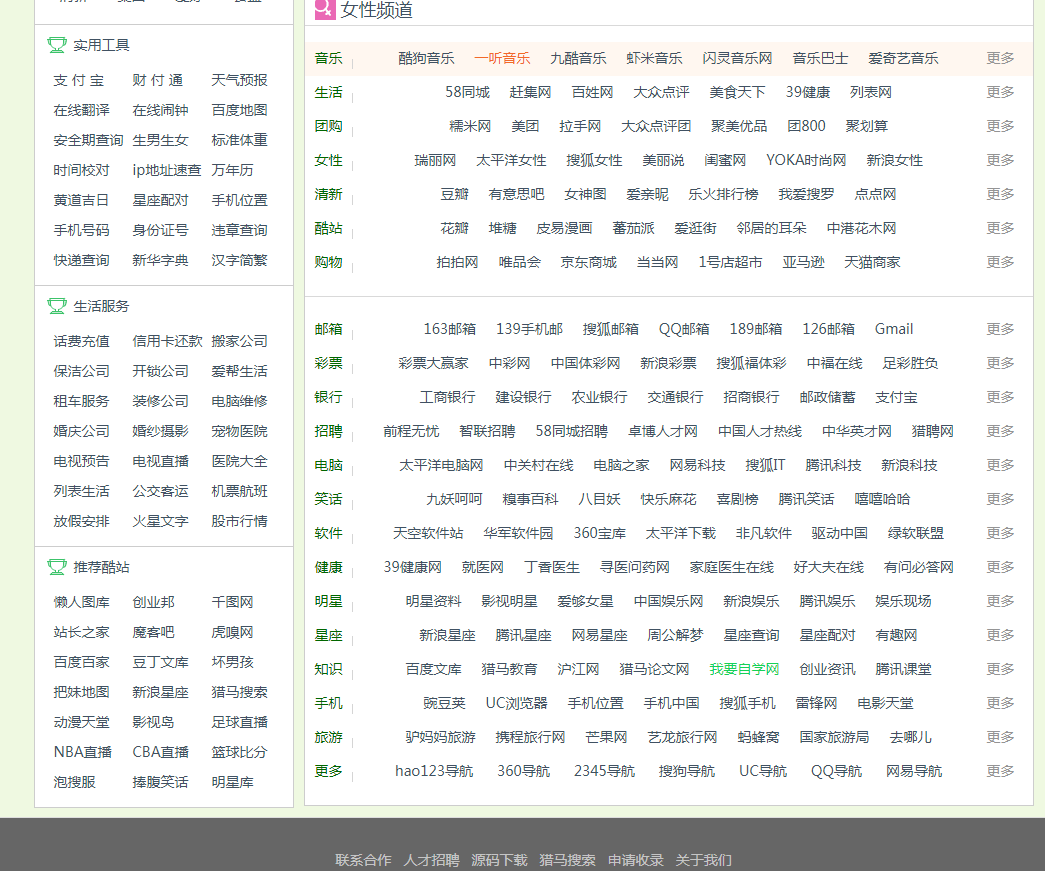Select the 彩票 category label
This screenshot has width=1045, height=871.
(329, 363)
